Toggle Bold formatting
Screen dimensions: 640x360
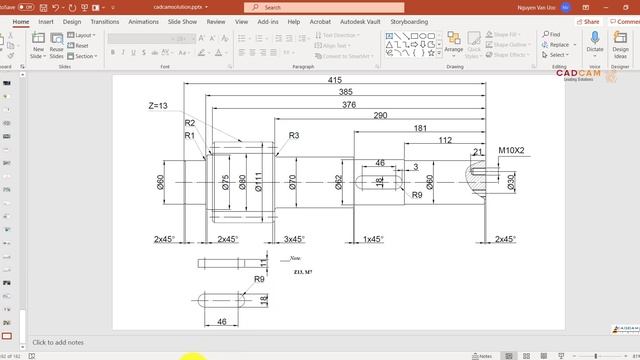113,53
